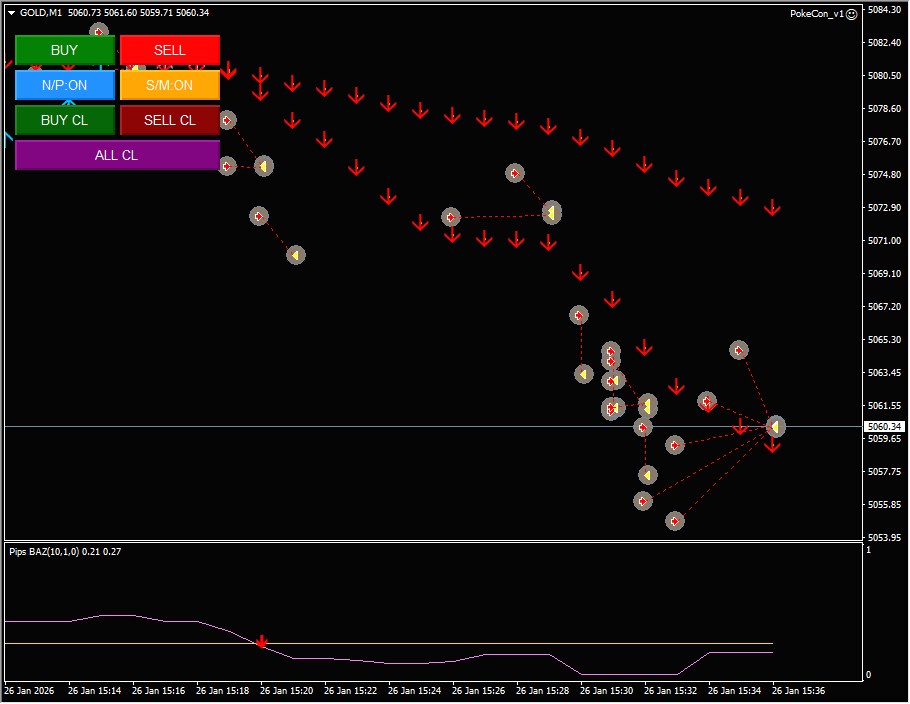Click the 26 Jan 15:20 time label
This screenshot has width=910, height=704.
pos(287,691)
